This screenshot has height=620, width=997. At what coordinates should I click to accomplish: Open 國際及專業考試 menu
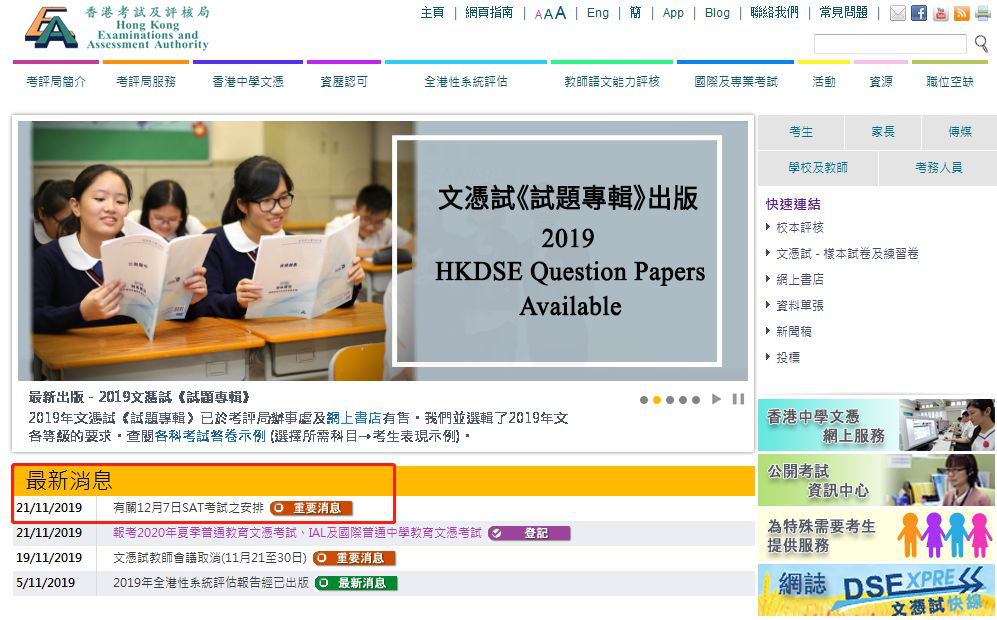click(736, 81)
